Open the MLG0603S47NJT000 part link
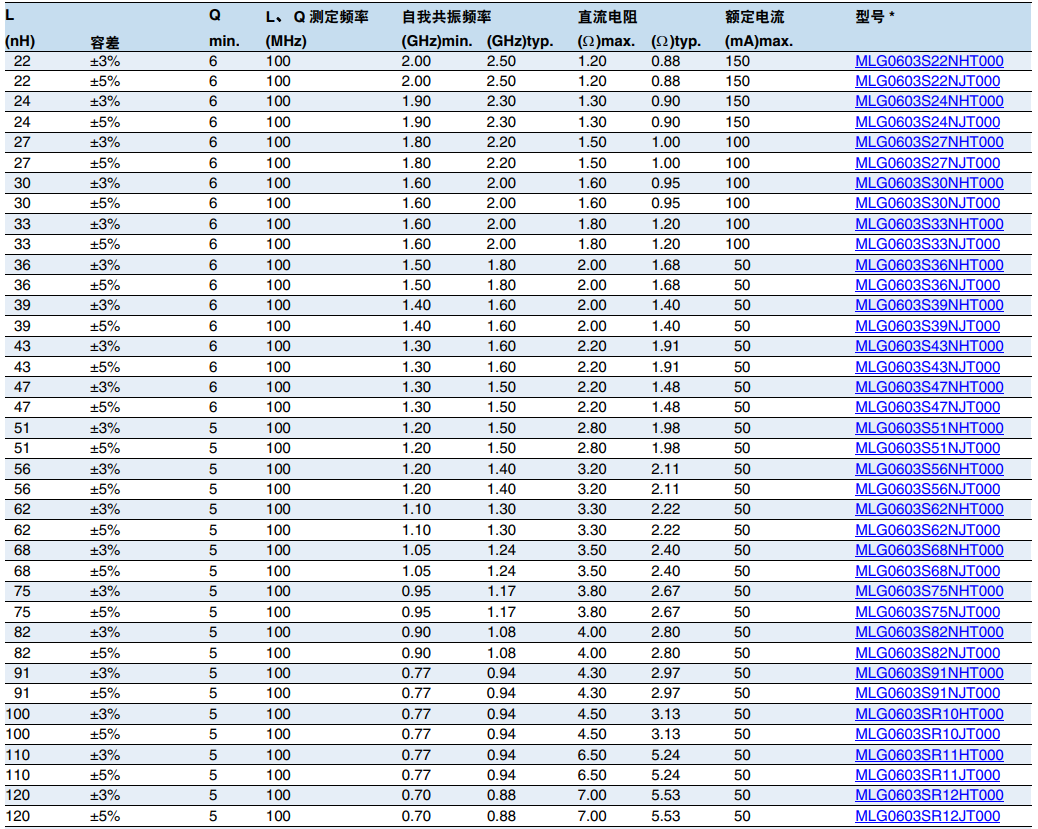The height and width of the screenshot is (829, 1038). coord(927,407)
